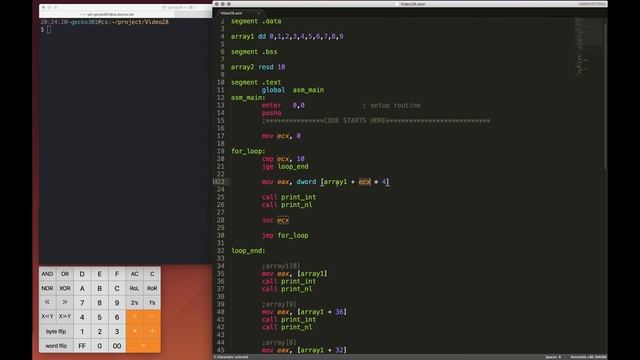This screenshot has width=640, height=360.
Task: Click the shift-right >> calculator key
Action: (x=65, y=302)
